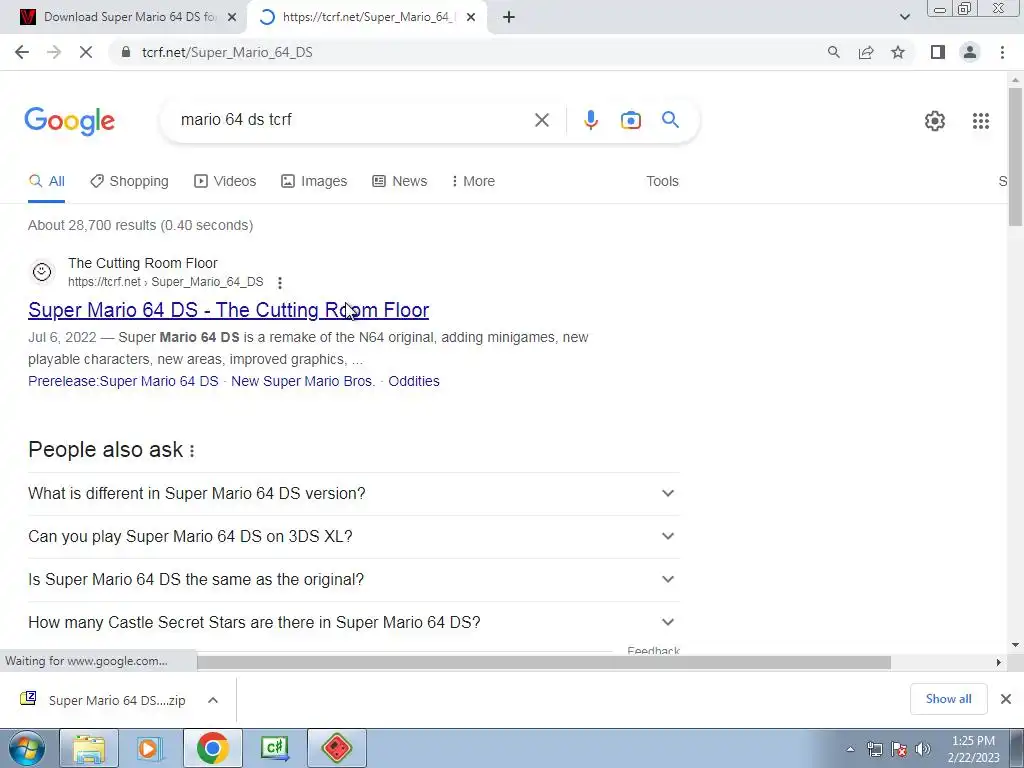Switch to News results
This screenshot has height=768, width=1024.
400,182
